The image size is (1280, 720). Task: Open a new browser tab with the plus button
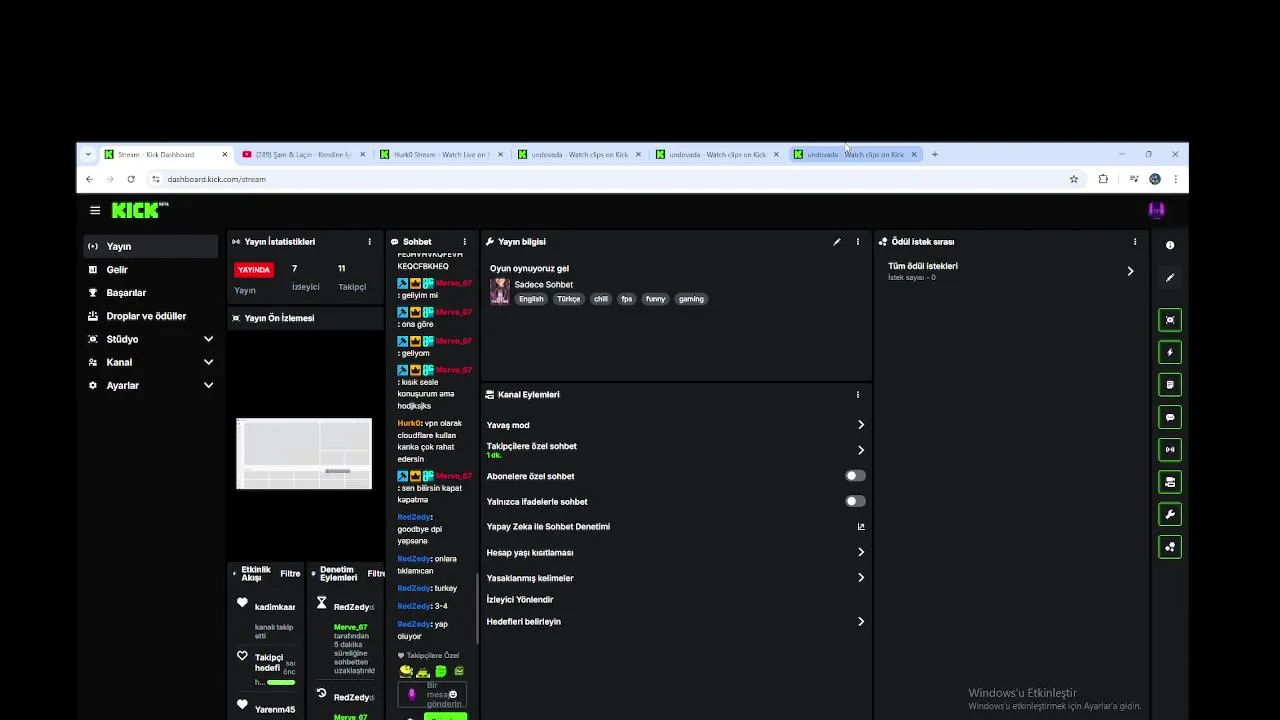click(935, 154)
